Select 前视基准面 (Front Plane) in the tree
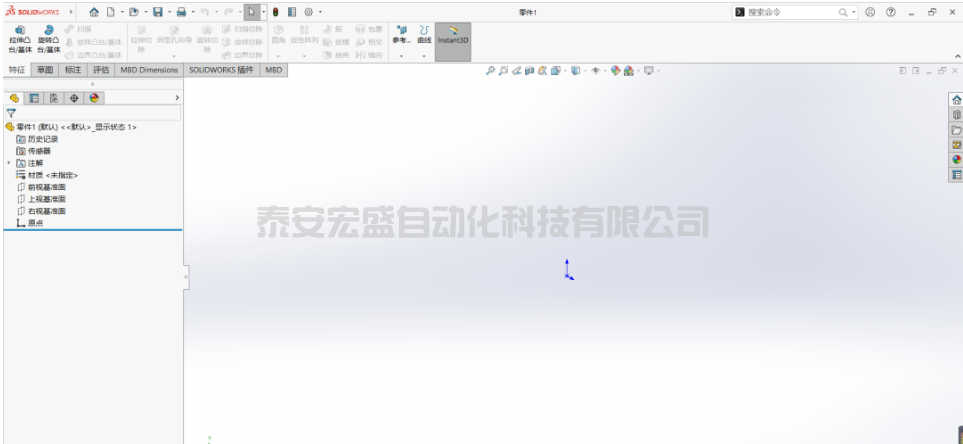Image resolution: width=963 pixels, height=444 pixels. (x=46, y=187)
